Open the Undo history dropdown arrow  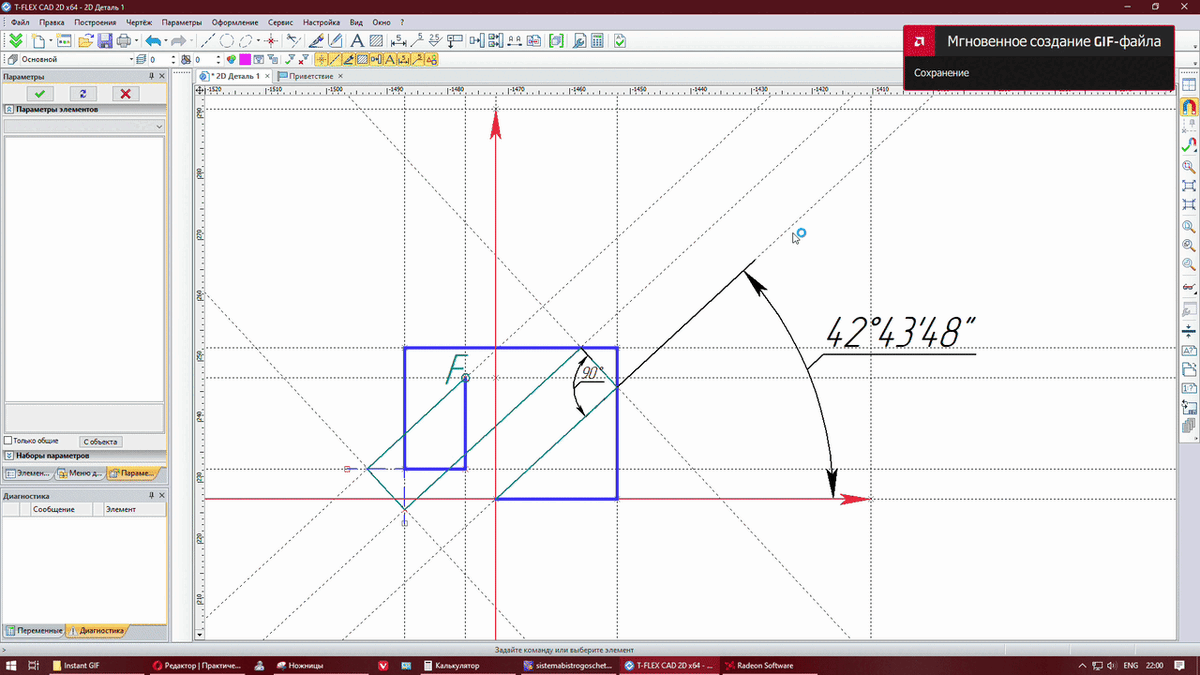(x=166, y=41)
